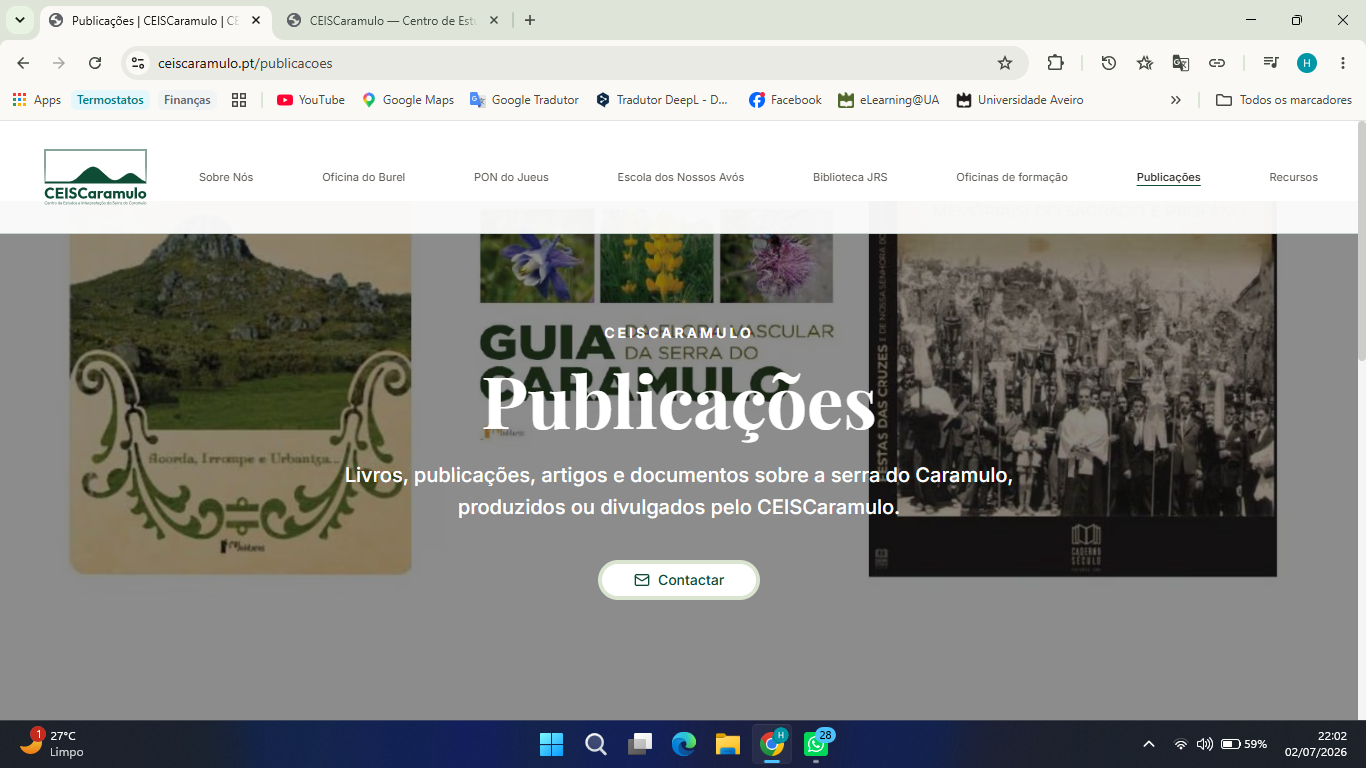
Task: Open Oficinas de formação menu item
Action: pos(1012,177)
